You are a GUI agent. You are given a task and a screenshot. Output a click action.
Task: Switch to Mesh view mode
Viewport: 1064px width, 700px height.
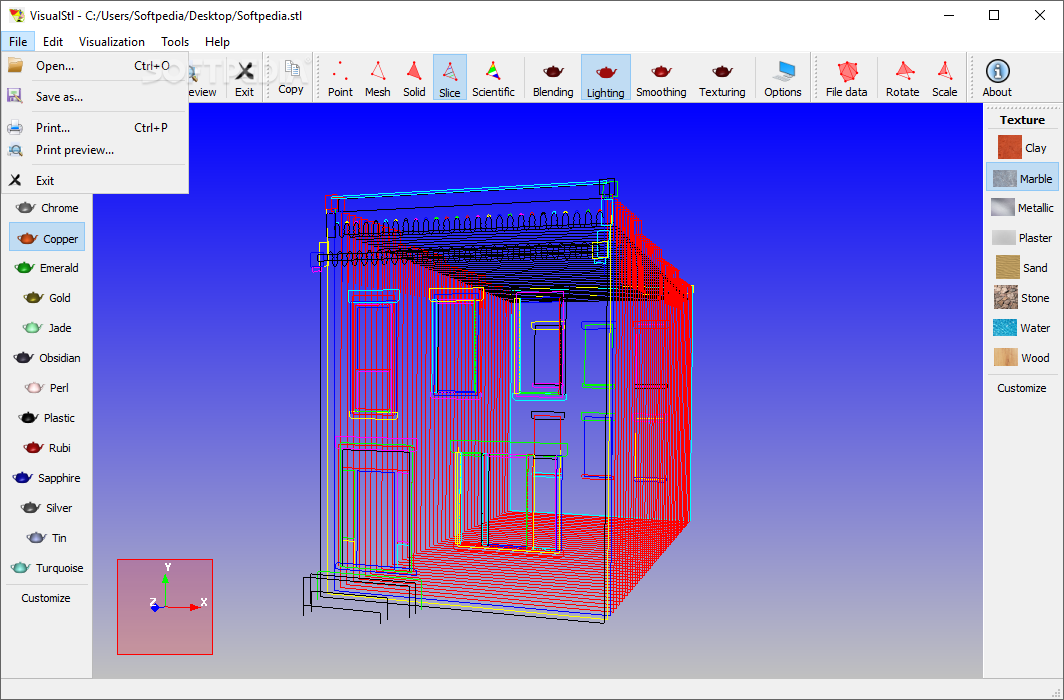377,78
